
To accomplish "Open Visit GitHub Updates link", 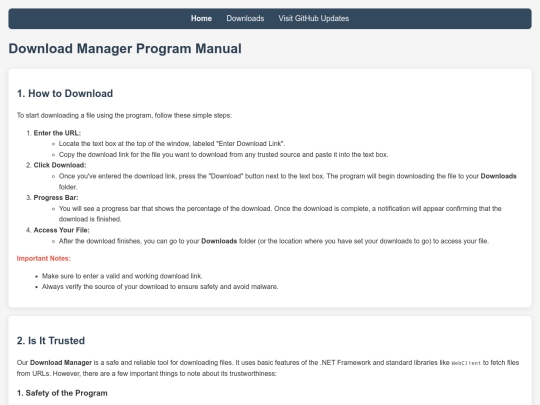I will pyautogui.click(x=314, y=18).
